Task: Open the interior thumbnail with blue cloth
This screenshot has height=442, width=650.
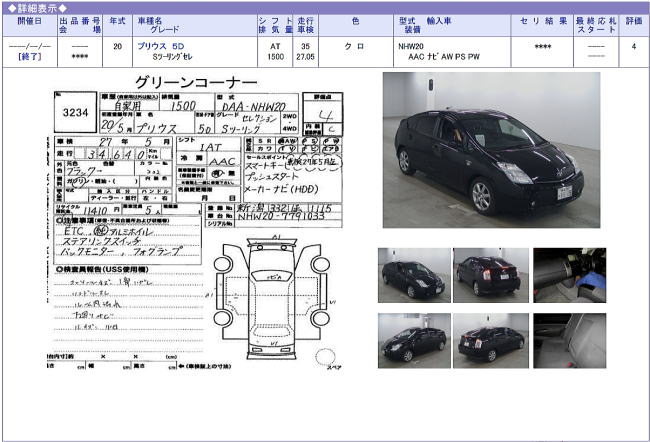Action: pos(570,275)
